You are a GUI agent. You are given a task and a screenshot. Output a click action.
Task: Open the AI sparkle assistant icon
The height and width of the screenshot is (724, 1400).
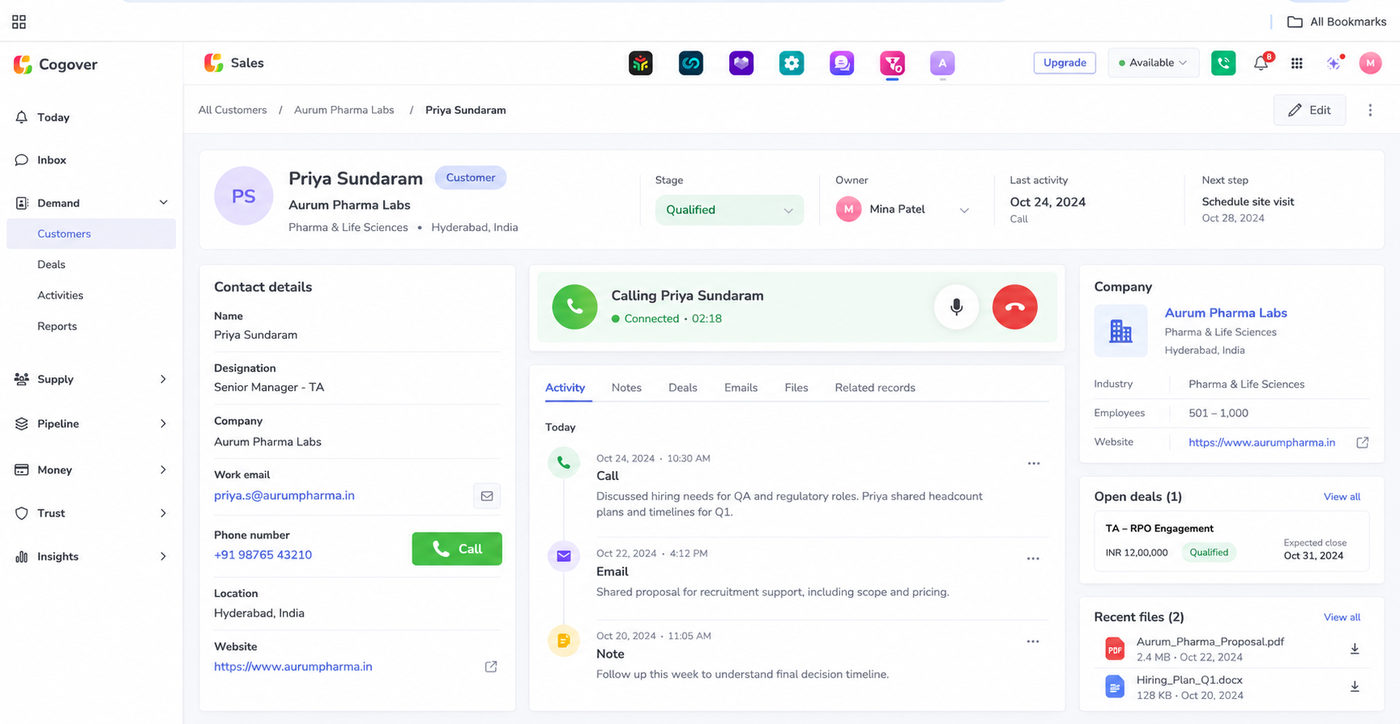[1334, 63]
